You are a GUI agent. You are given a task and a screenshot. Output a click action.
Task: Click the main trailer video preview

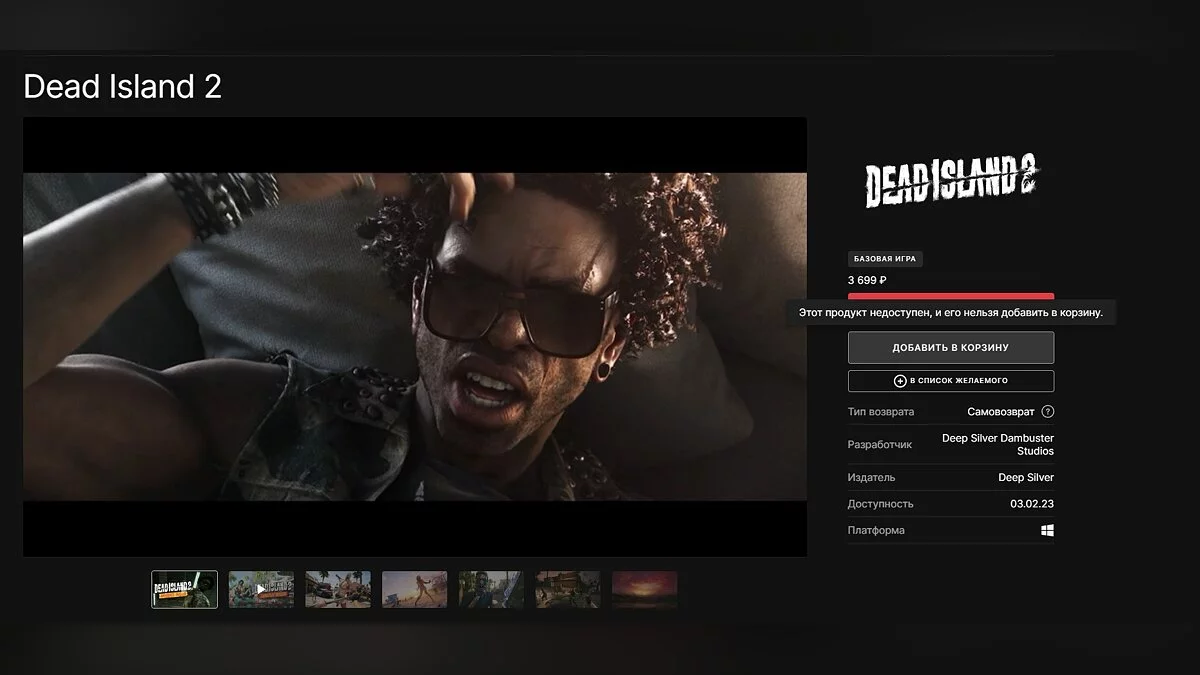[414, 337]
